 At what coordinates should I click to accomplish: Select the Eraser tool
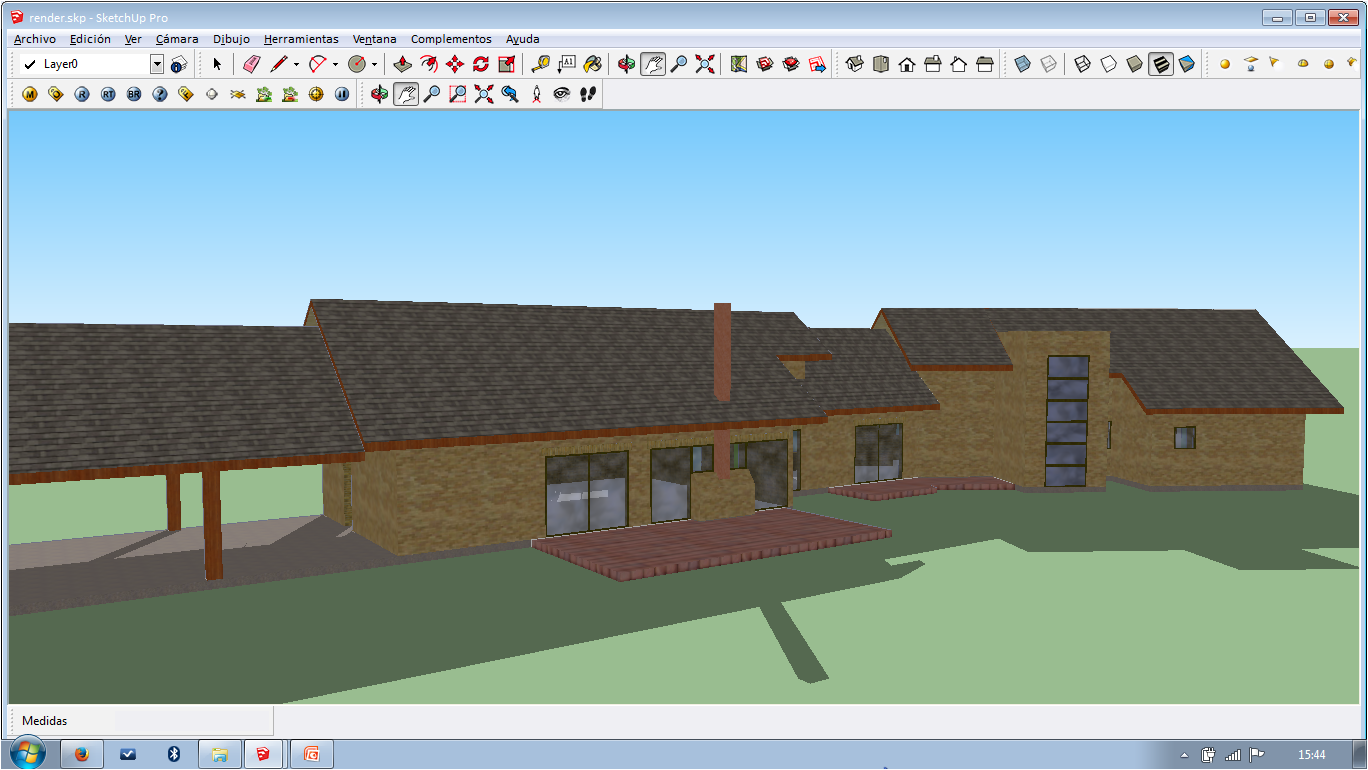click(x=251, y=64)
